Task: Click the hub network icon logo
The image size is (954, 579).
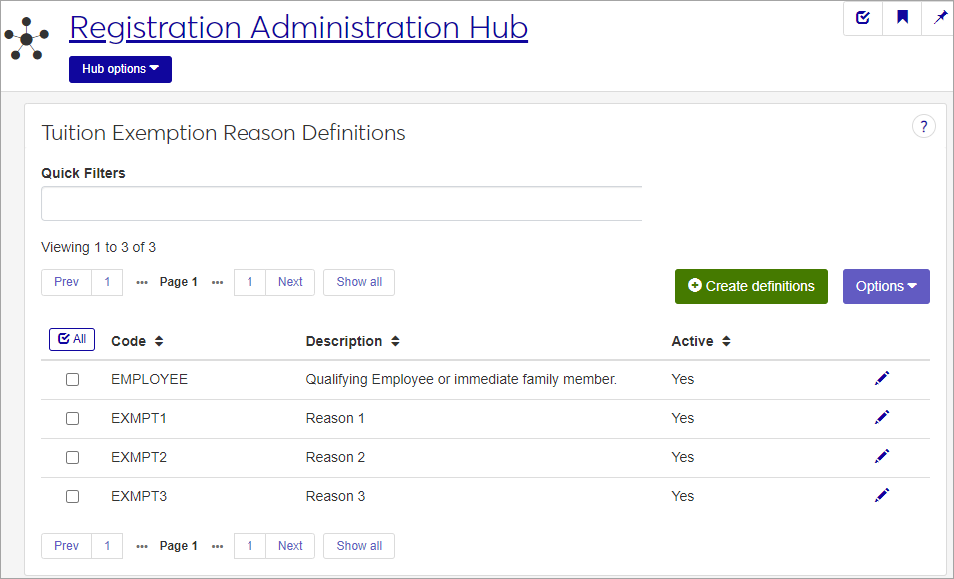Action: 26,39
